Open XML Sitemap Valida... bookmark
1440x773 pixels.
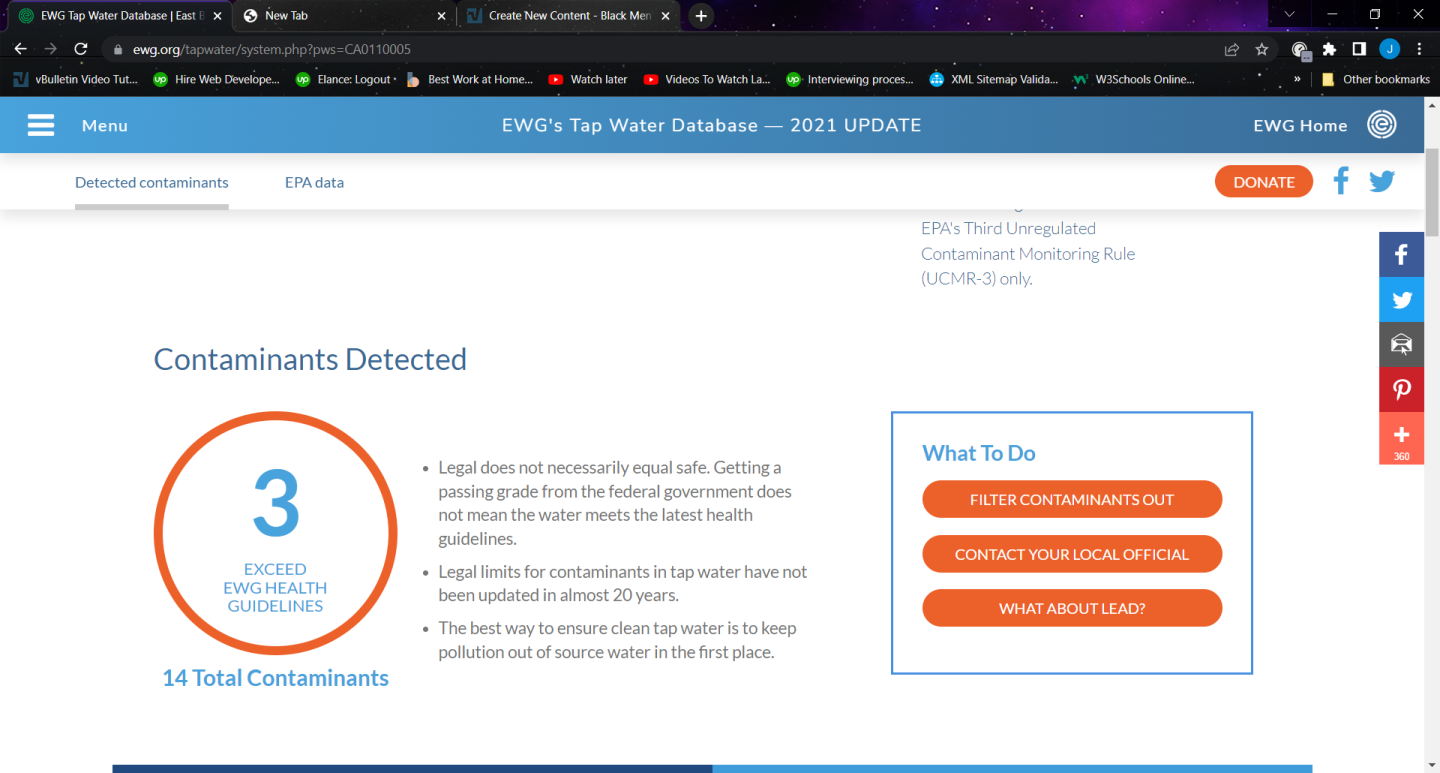[993, 79]
